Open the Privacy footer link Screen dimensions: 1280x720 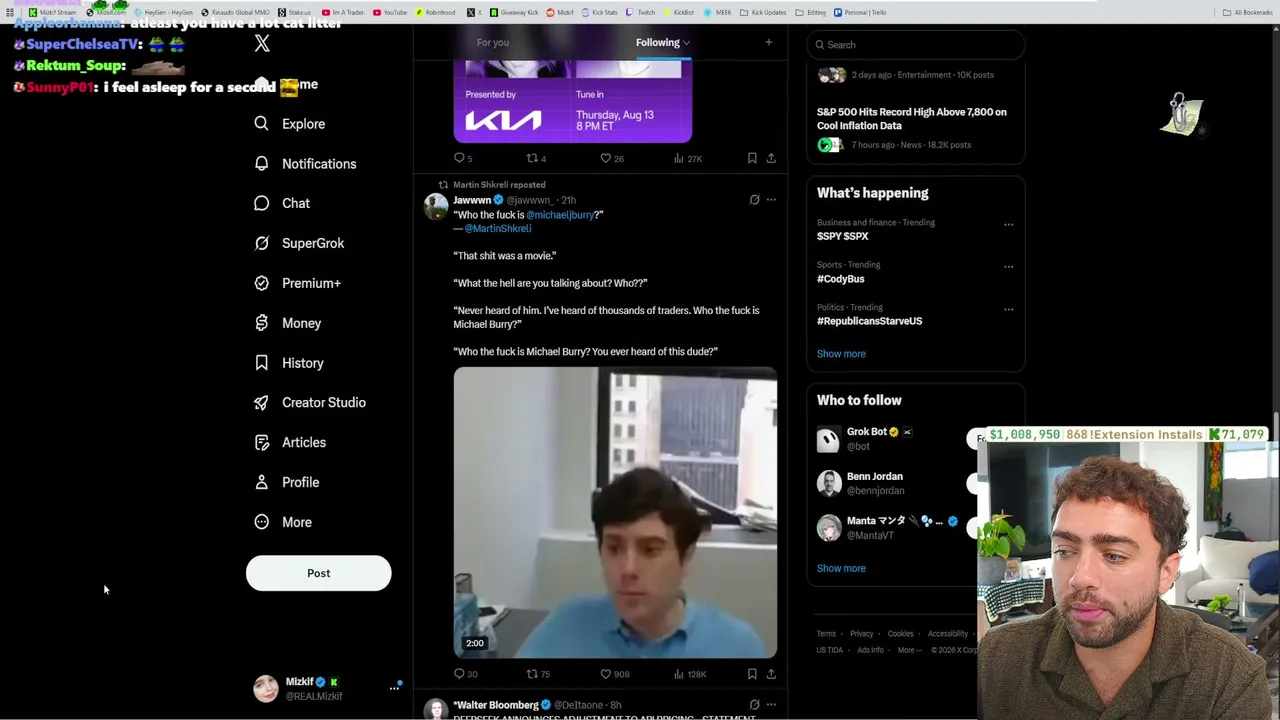(862, 634)
